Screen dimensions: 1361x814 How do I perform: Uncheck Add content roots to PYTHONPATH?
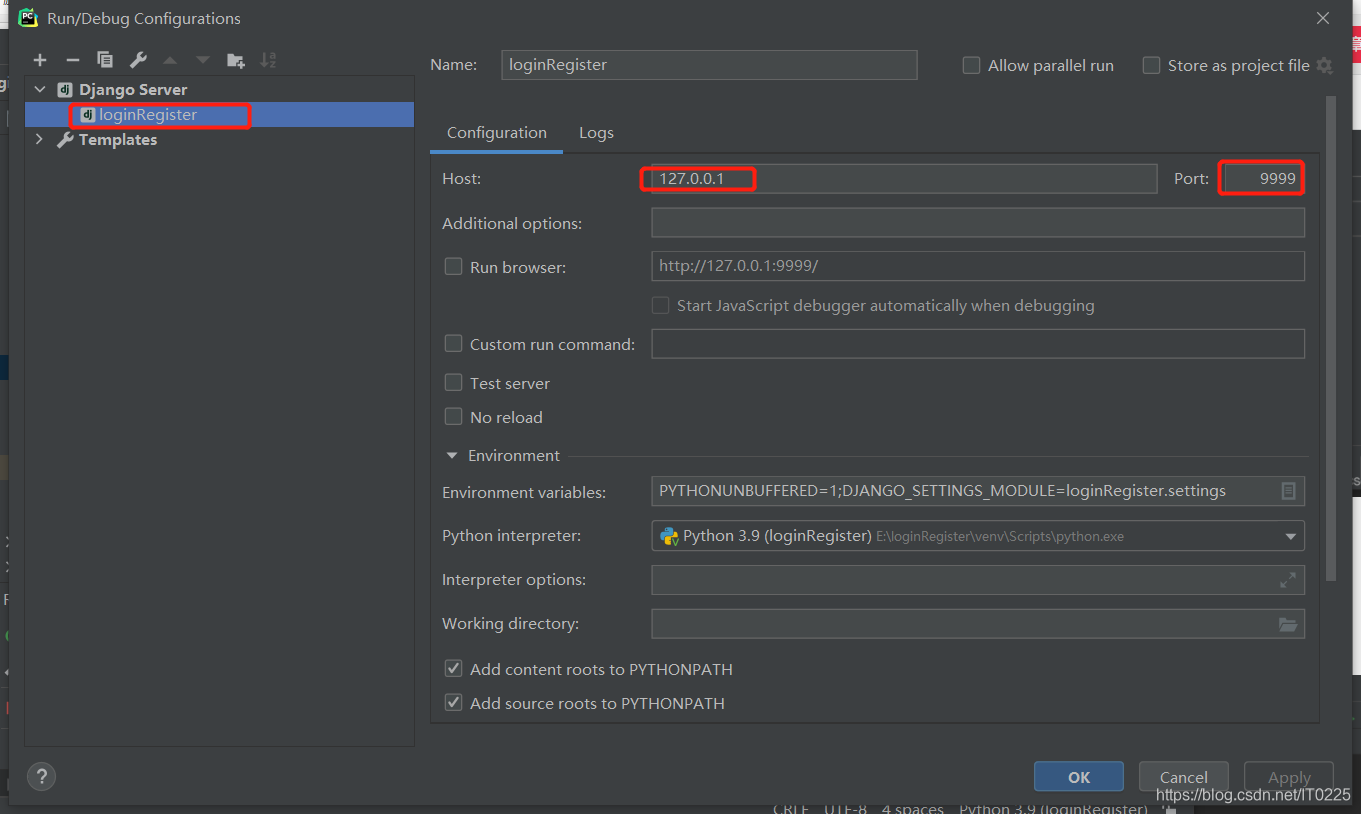tap(453, 669)
